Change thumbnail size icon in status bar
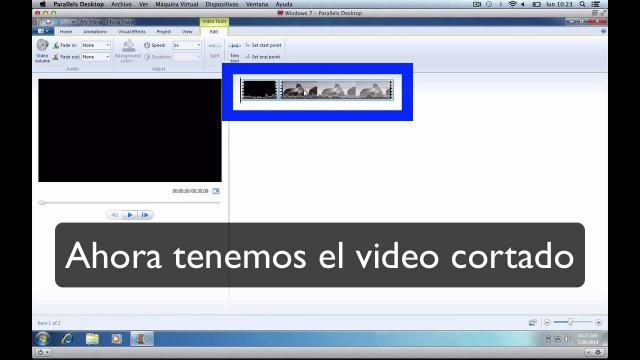 pyautogui.click(x=533, y=322)
